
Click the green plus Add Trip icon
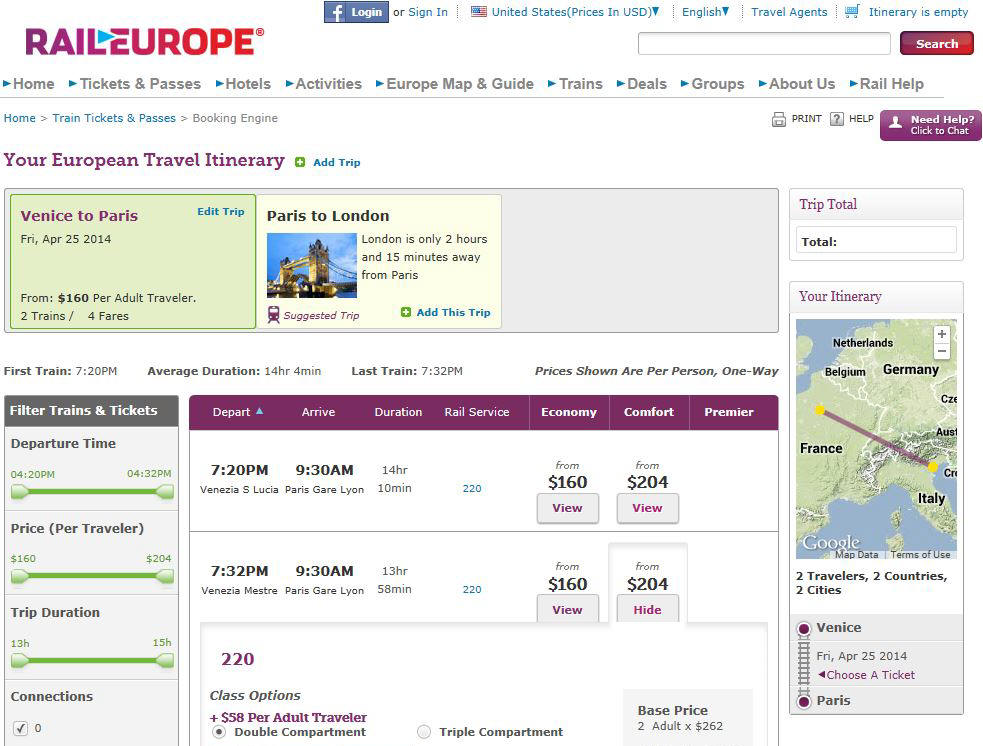tap(300, 162)
